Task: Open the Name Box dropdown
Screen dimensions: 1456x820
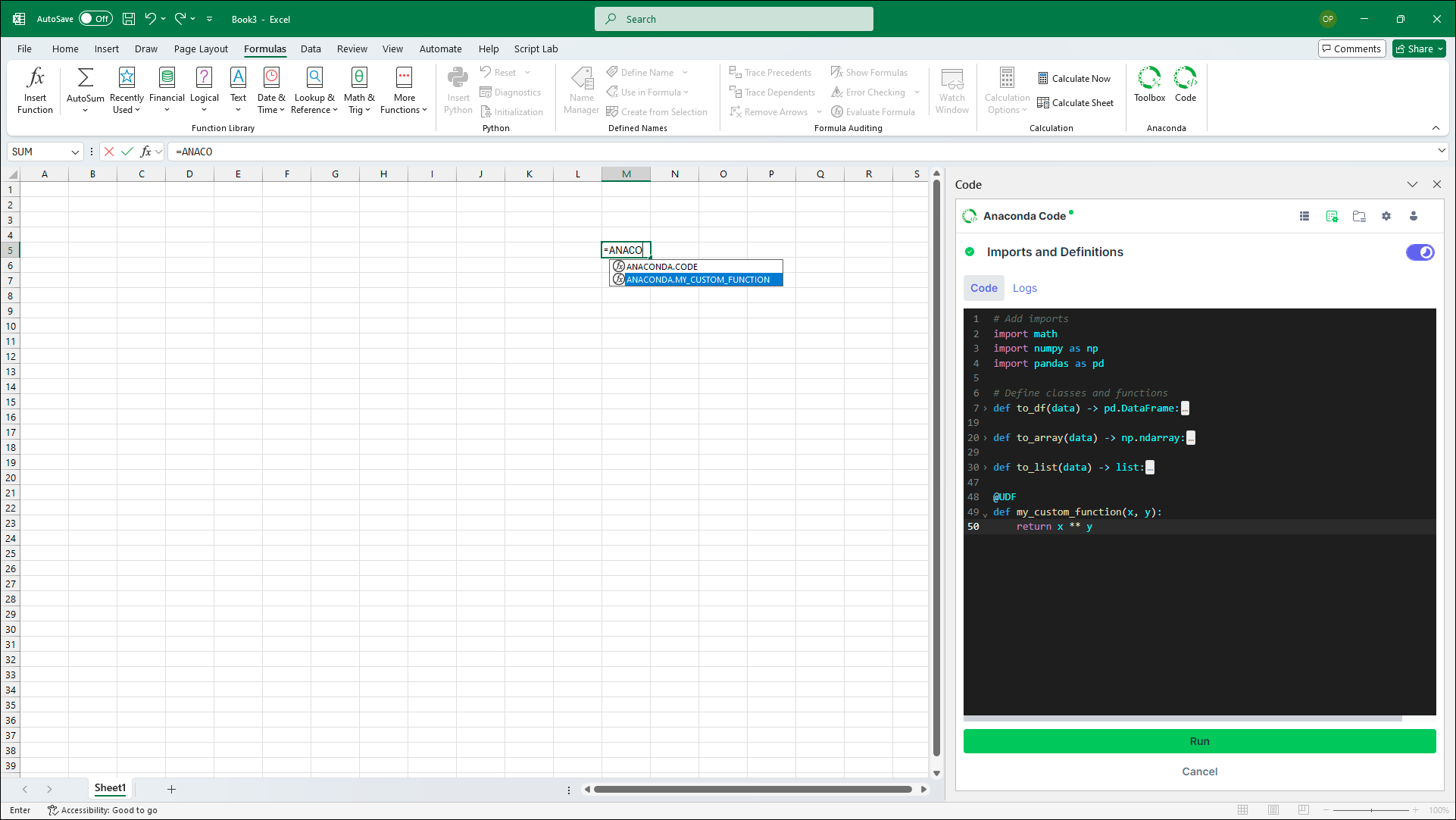Action: [75, 152]
